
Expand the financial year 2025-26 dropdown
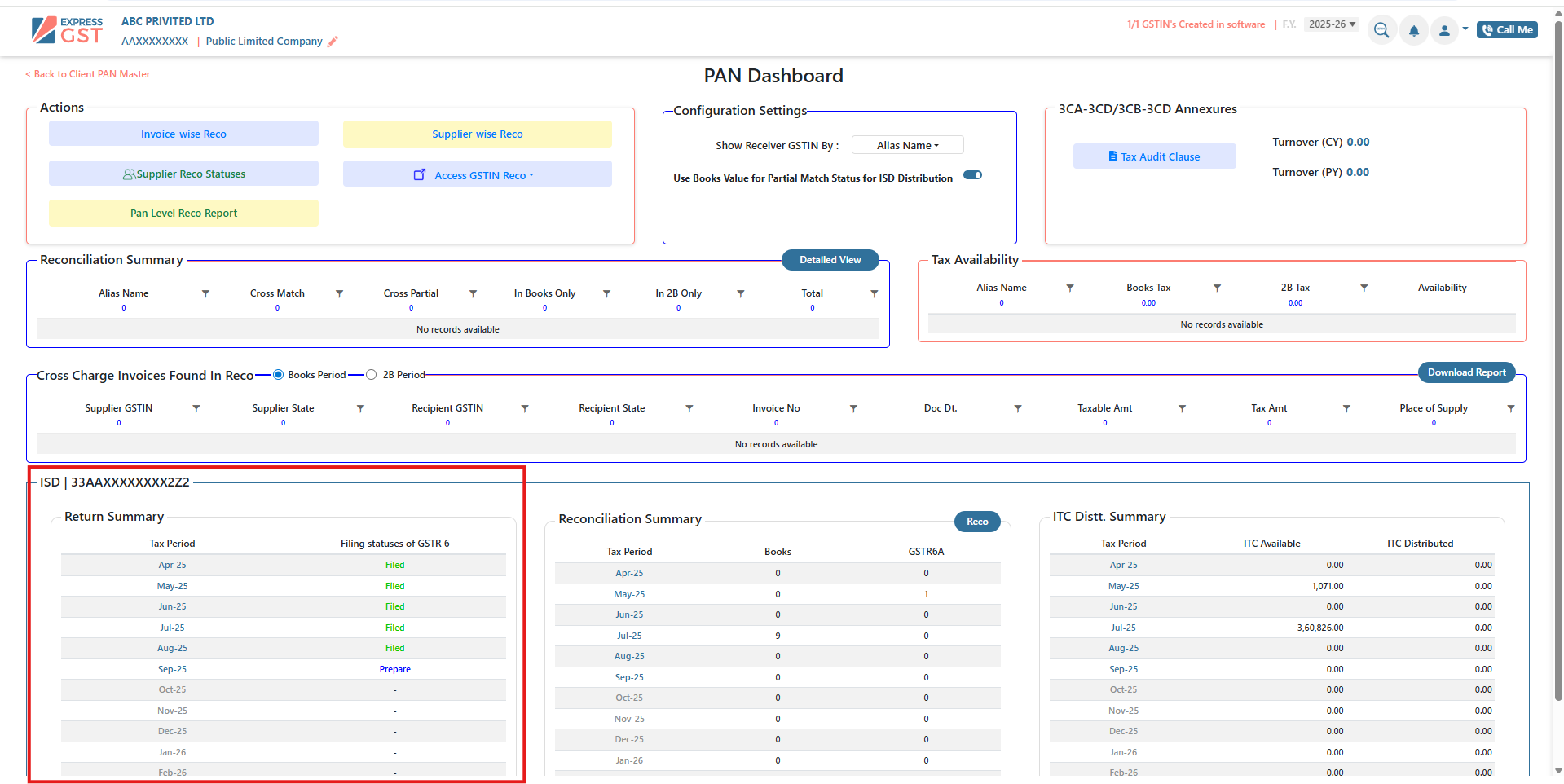tap(1332, 24)
